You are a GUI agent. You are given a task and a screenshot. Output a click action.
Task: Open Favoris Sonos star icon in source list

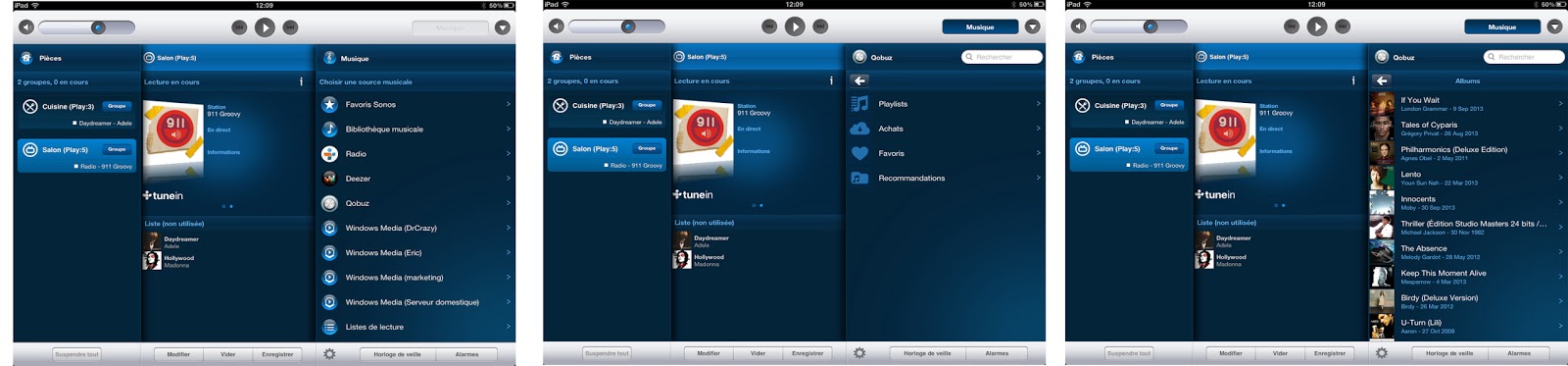(x=330, y=104)
